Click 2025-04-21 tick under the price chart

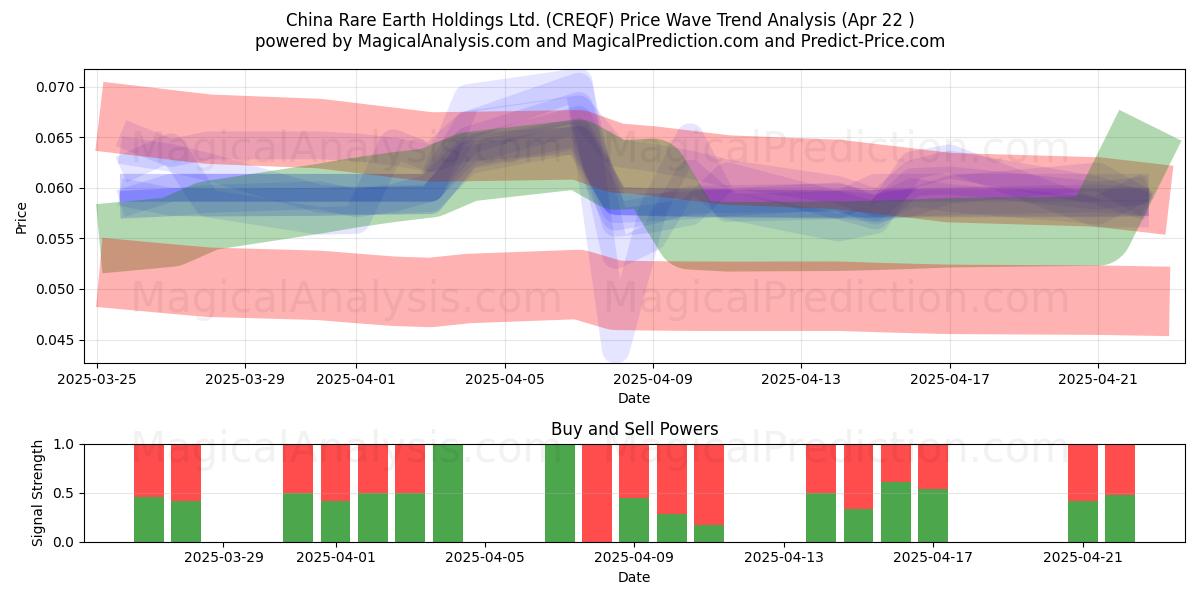click(x=1098, y=379)
